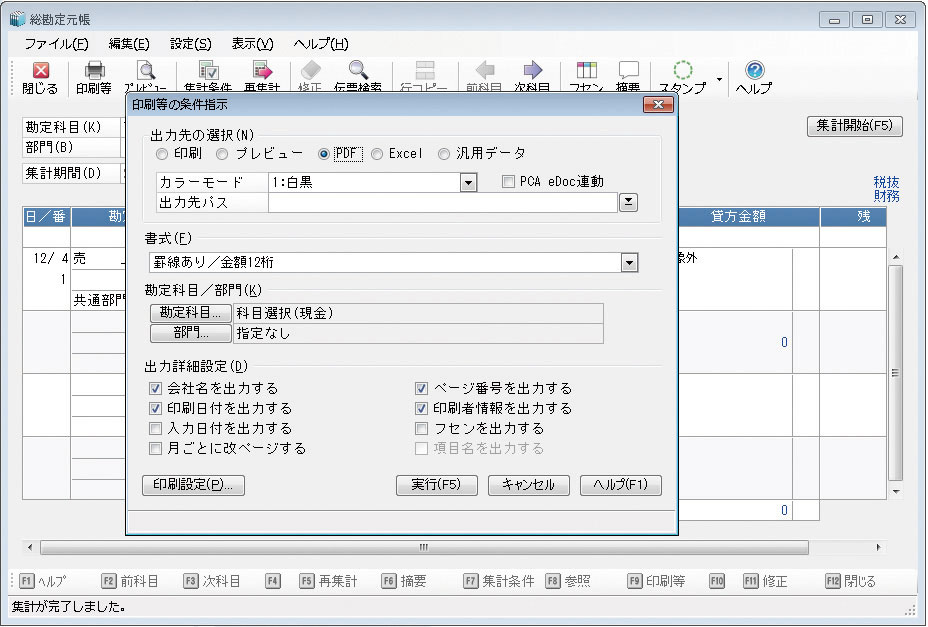Click the 集計開始(F5) button
This screenshot has width=928, height=627.
855,126
